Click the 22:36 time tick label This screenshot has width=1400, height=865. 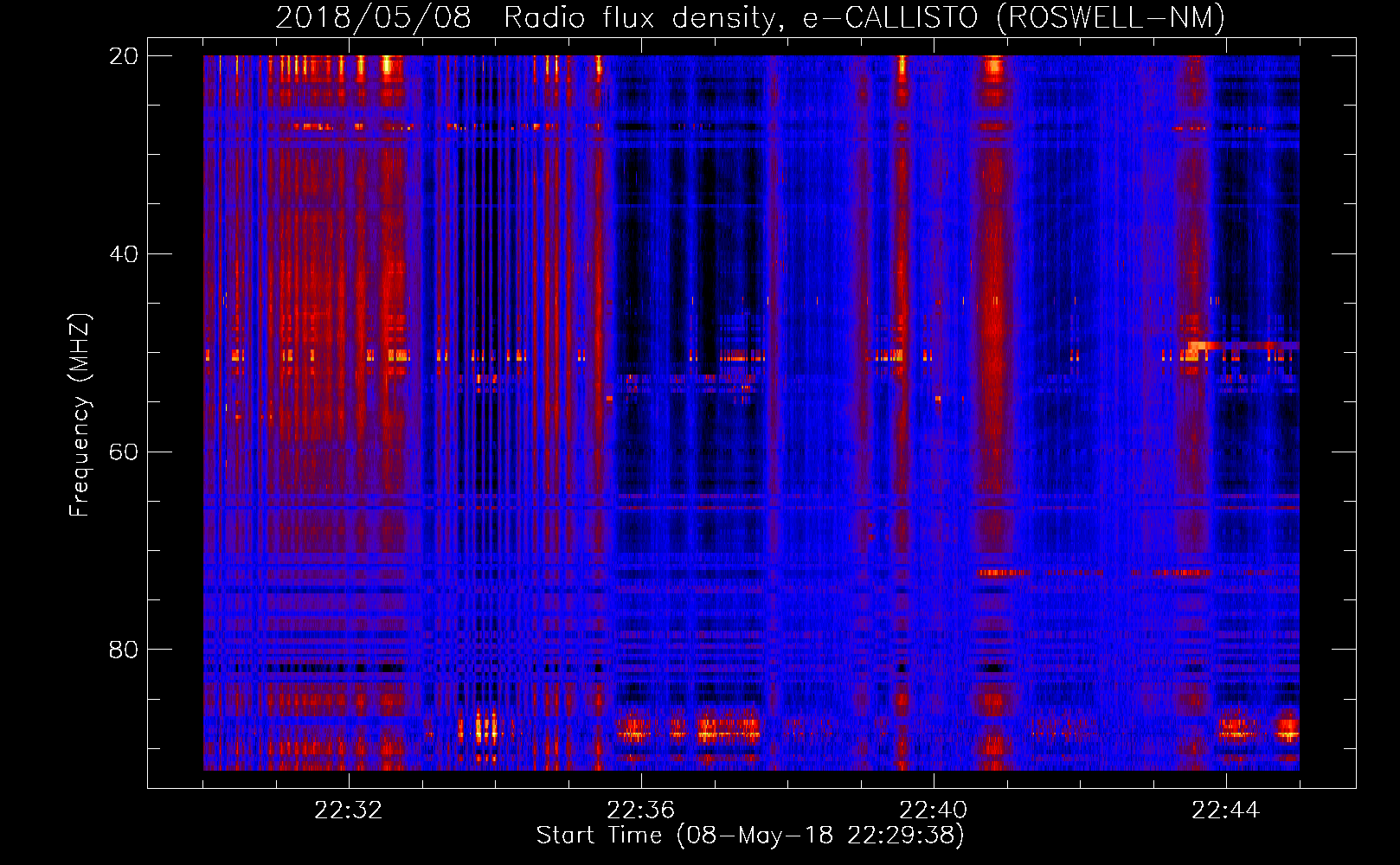pos(641,811)
